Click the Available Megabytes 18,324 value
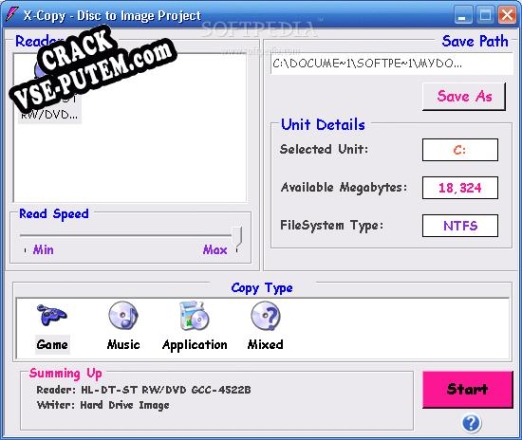This screenshot has height=440, width=522. (x=460, y=188)
